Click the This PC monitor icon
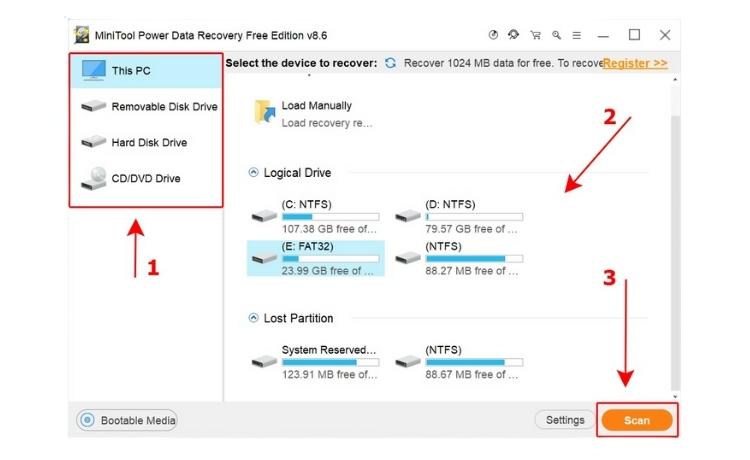 pos(93,70)
